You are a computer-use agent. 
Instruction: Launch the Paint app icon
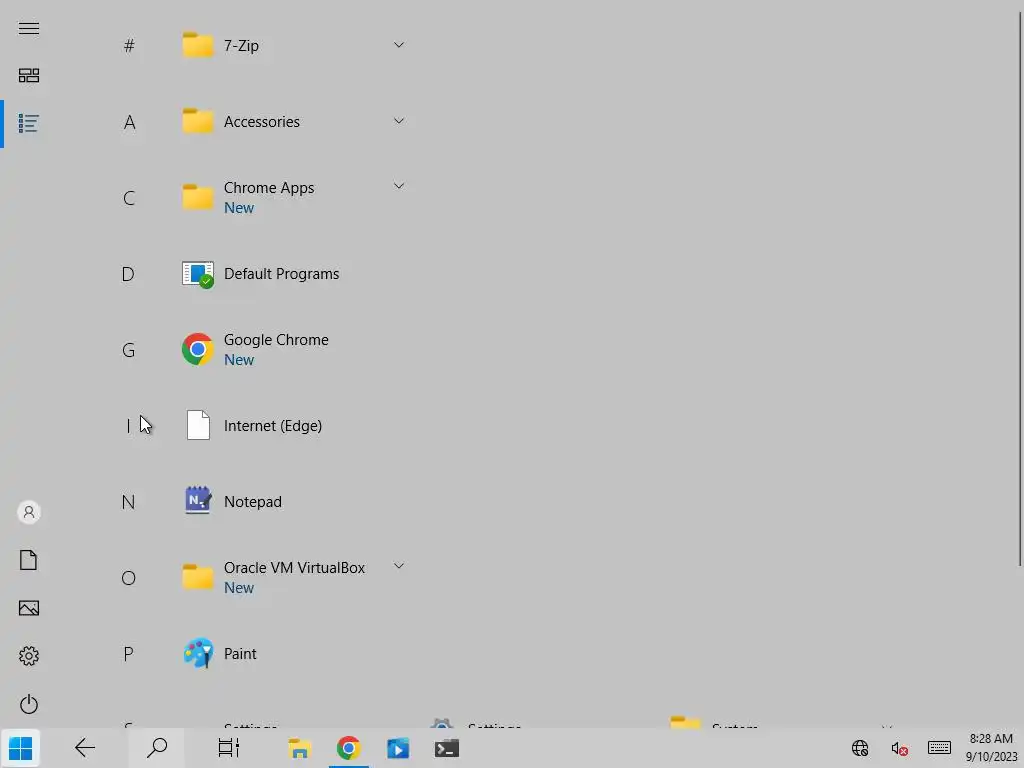click(x=198, y=653)
